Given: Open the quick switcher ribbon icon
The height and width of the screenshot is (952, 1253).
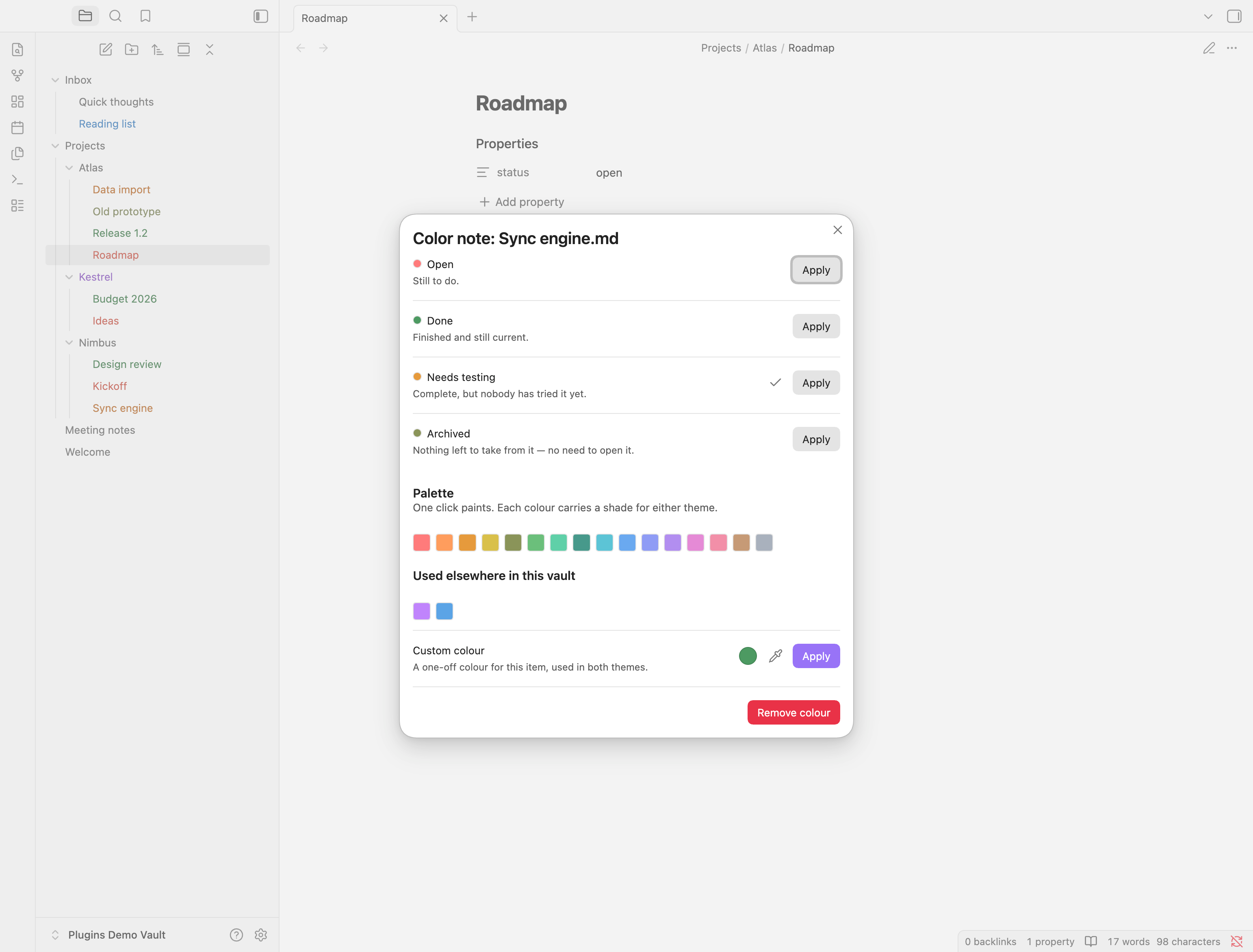Looking at the screenshot, I should (17, 49).
